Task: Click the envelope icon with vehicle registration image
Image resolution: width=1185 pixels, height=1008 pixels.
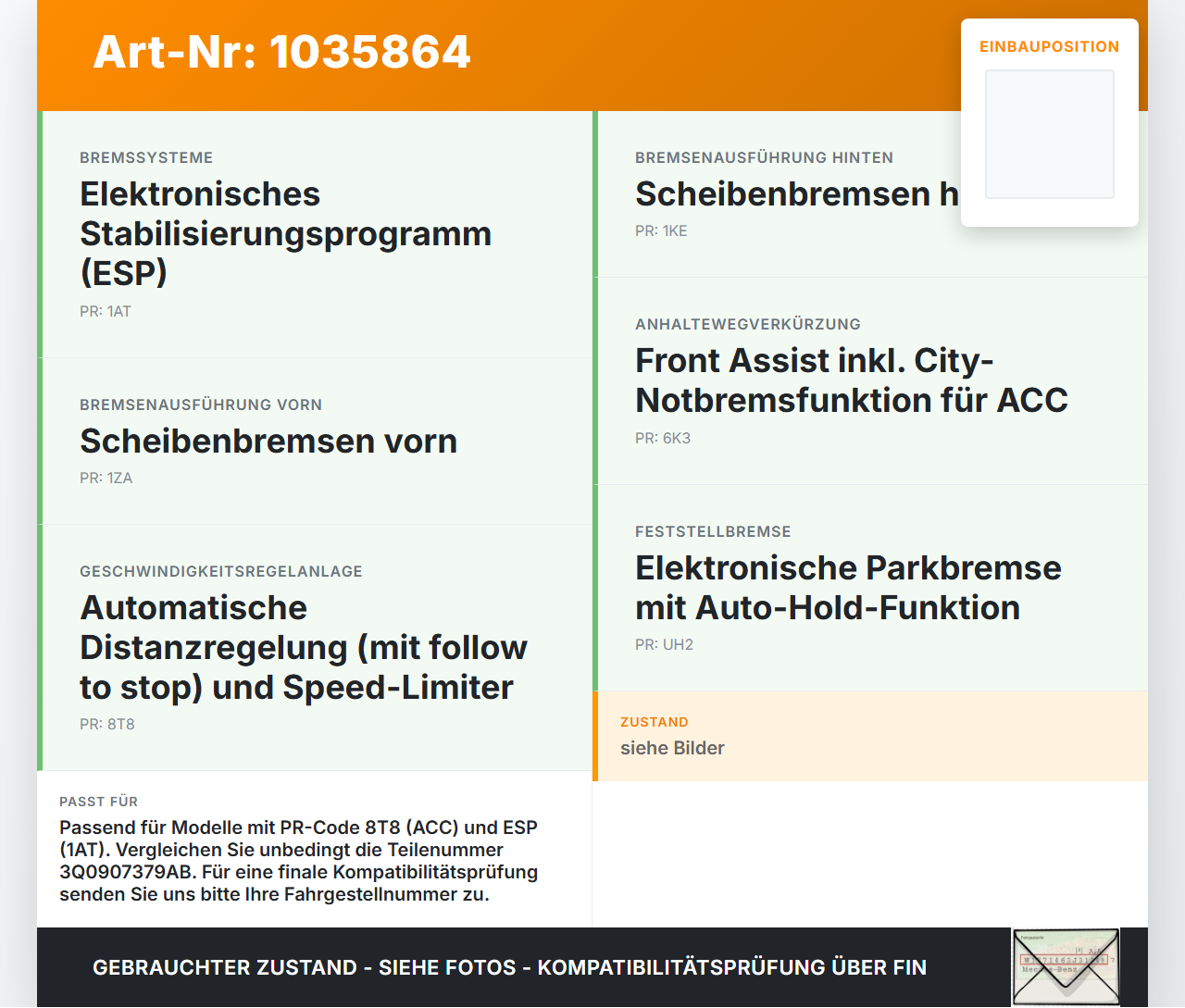Action: click(x=1066, y=967)
